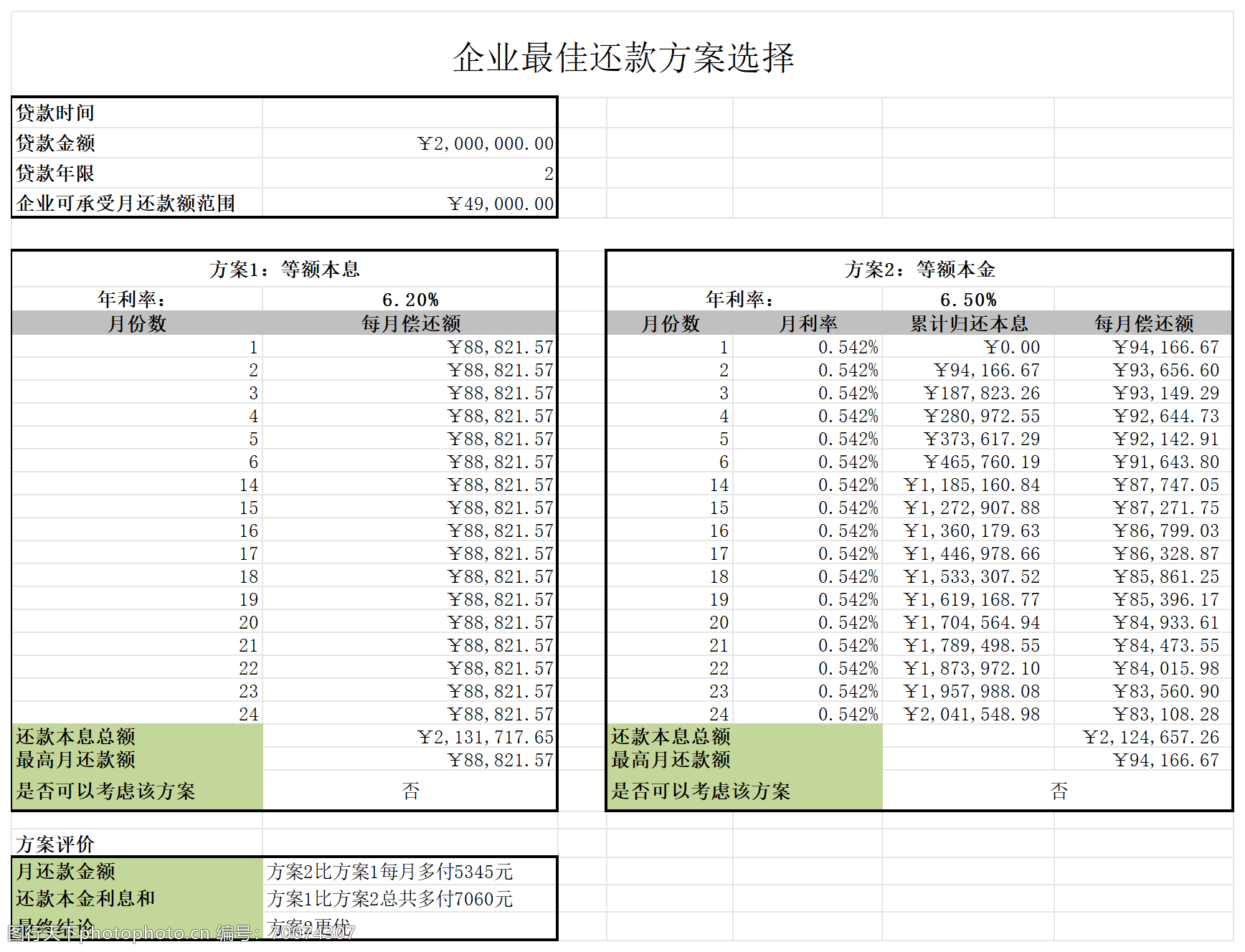The height and width of the screenshot is (952, 1245).
Task: Click the ￥86,799.03 cell
Action: click(1143, 531)
